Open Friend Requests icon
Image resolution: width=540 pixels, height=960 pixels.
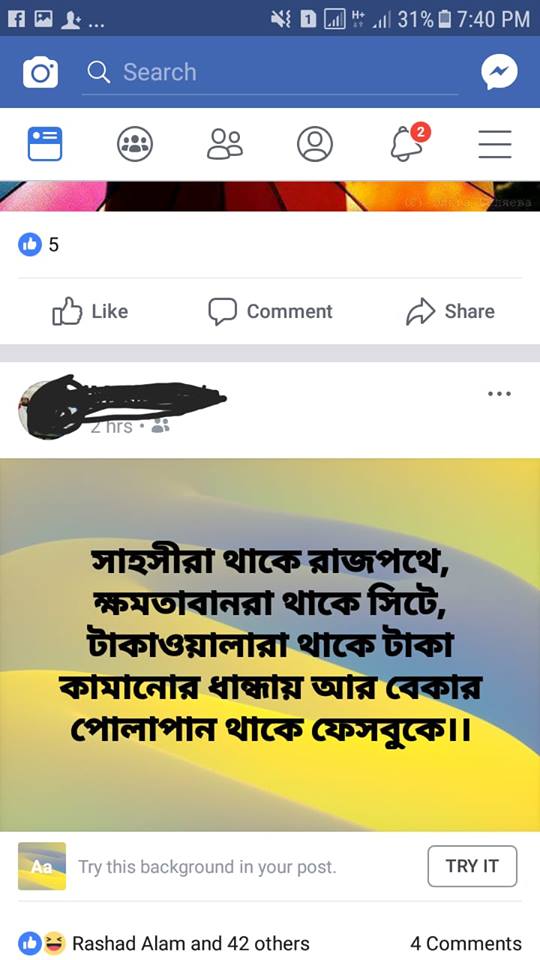(225, 144)
